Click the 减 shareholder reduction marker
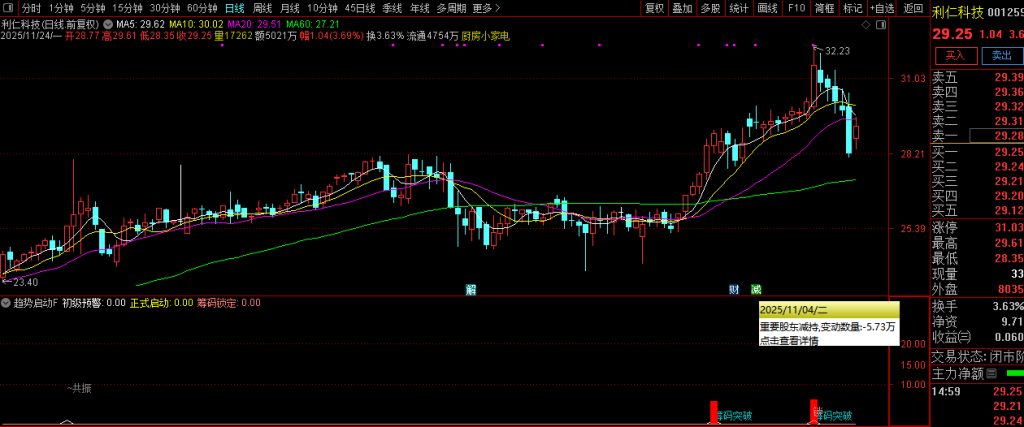The height and width of the screenshot is (427, 1024). (756, 289)
